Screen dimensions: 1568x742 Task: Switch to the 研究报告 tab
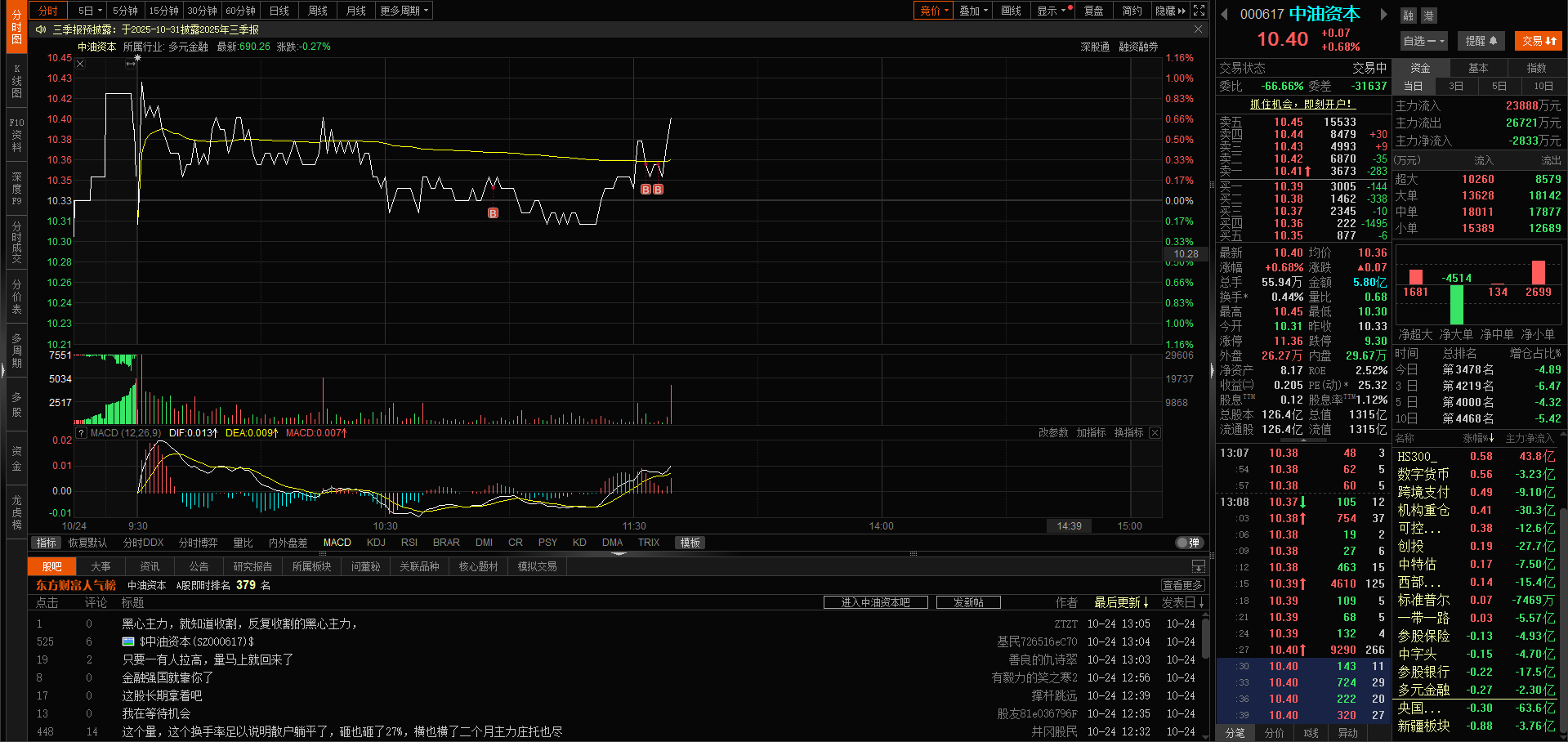coord(252,566)
